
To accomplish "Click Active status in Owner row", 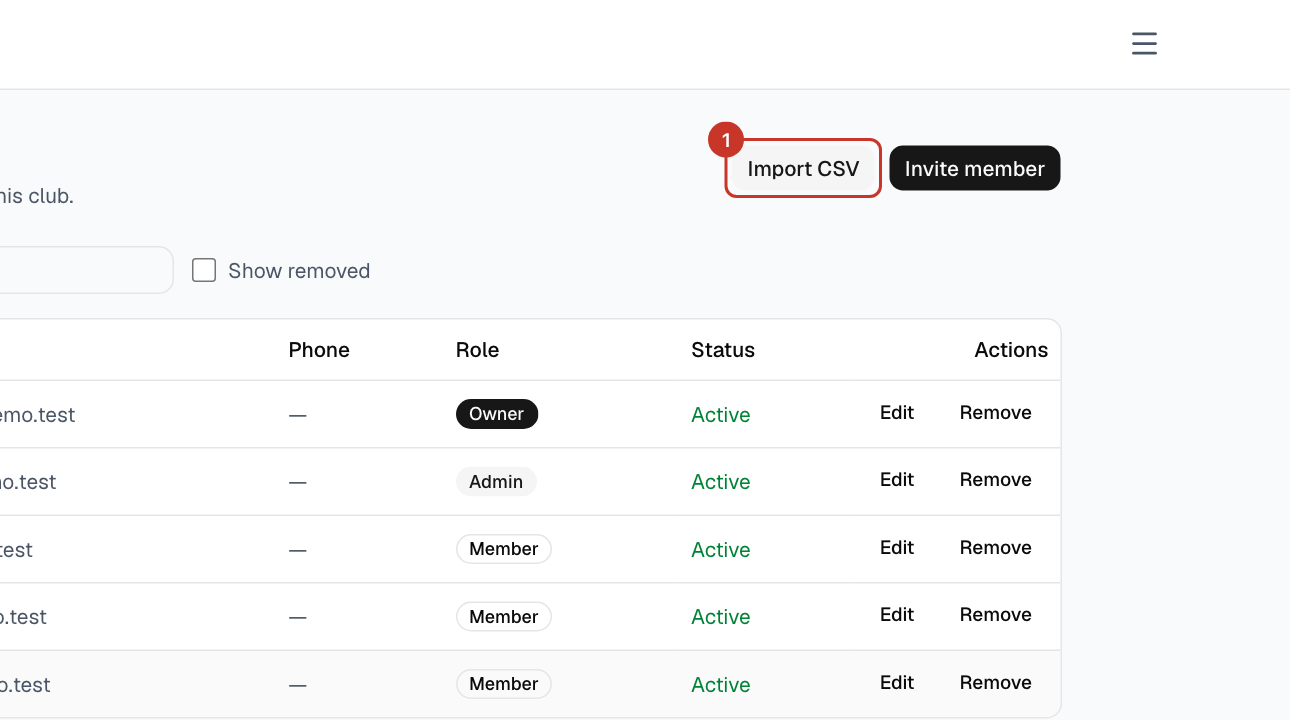I will click(721, 415).
